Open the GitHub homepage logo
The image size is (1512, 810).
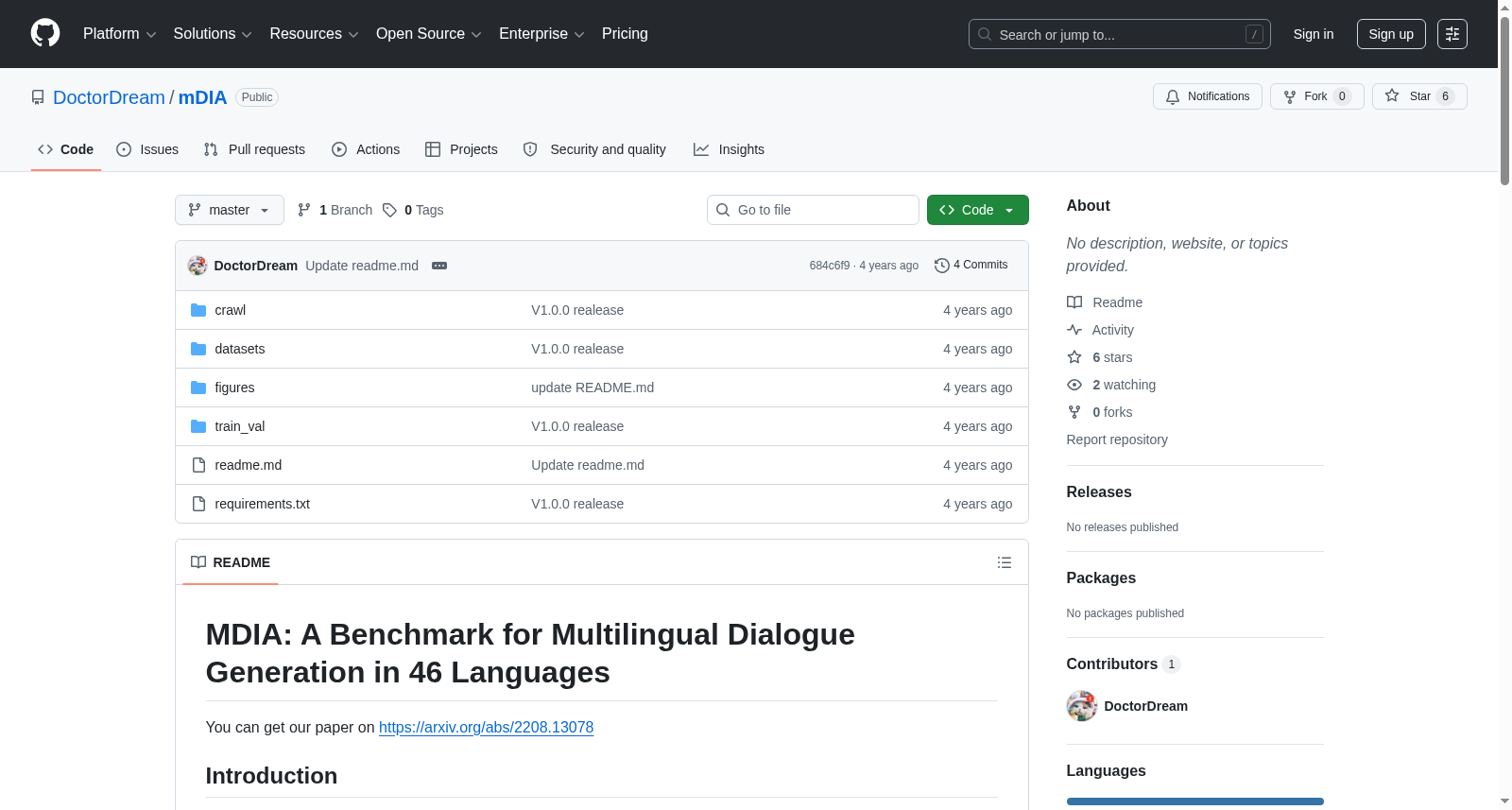[45, 33]
